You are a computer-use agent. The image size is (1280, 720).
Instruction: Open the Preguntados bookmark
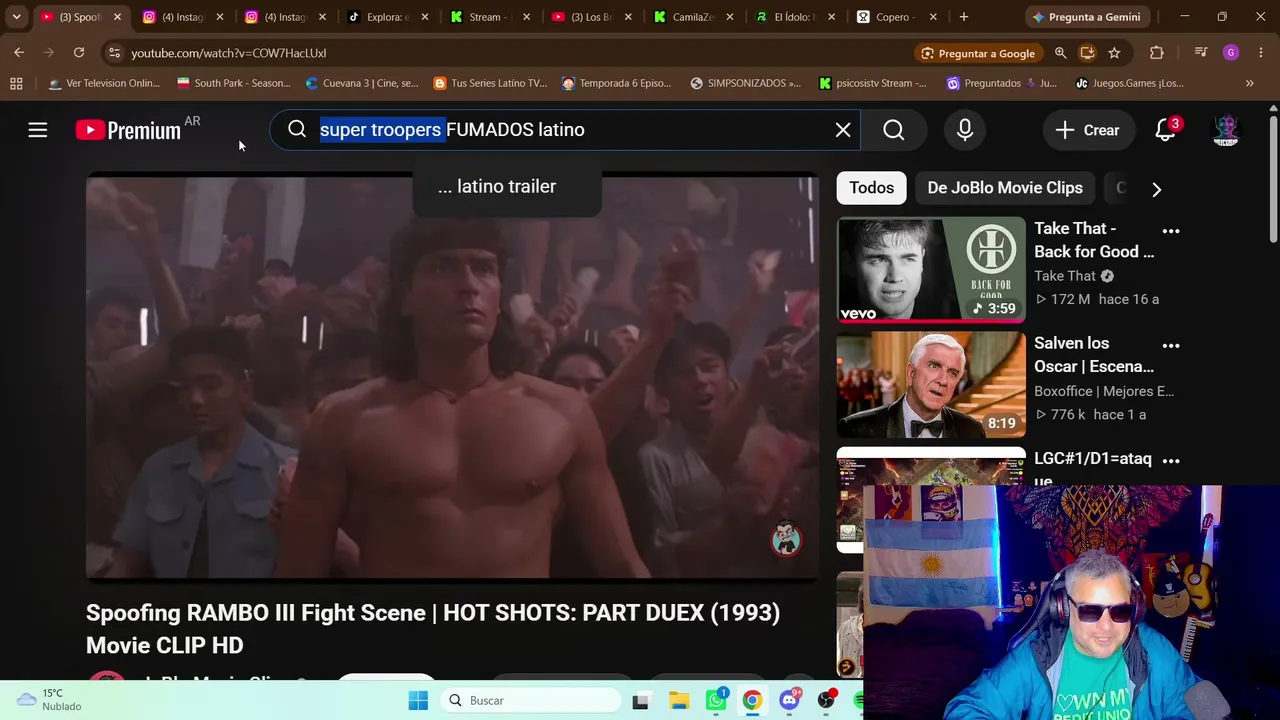[x=1001, y=83]
